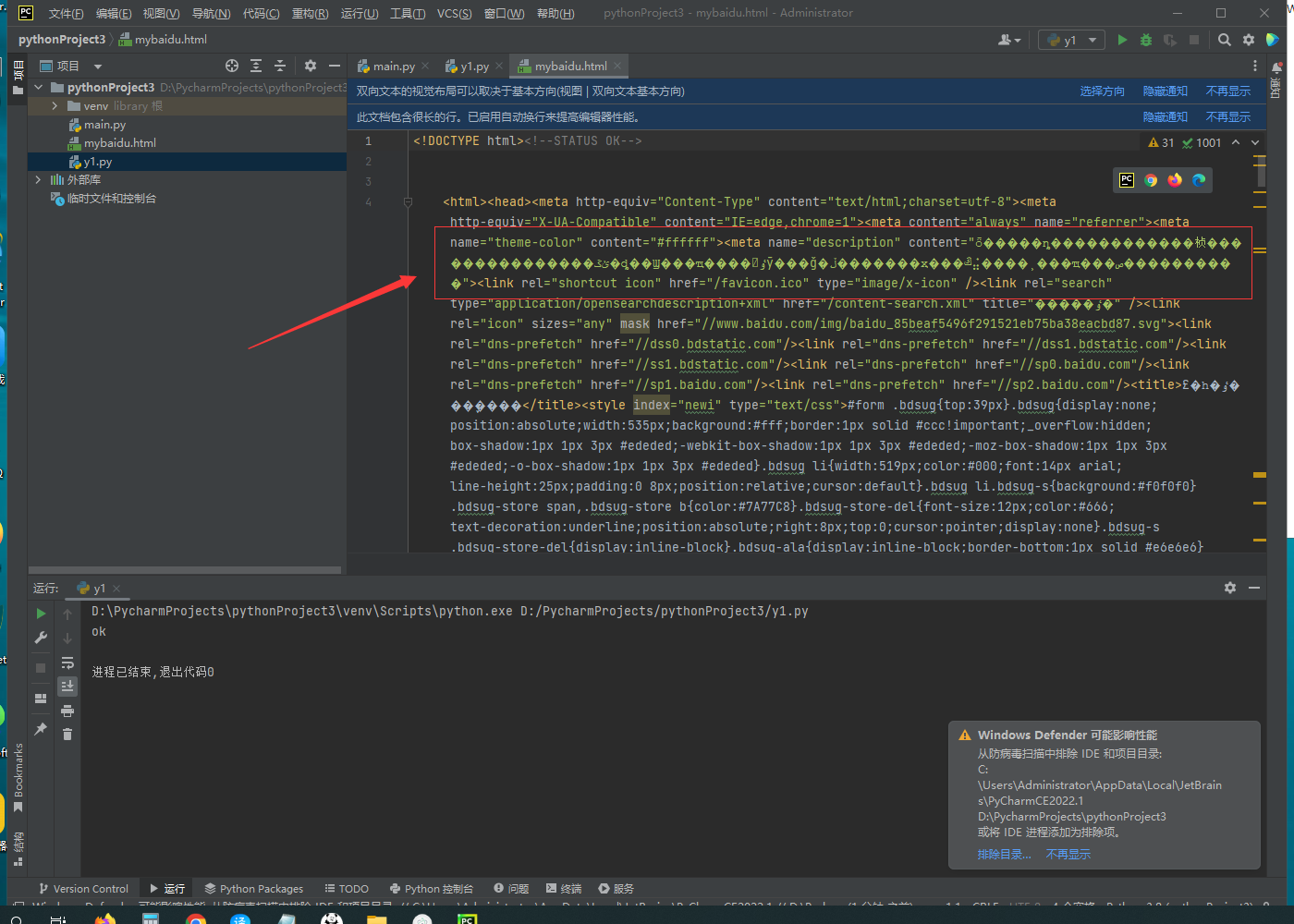The height and width of the screenshot is (924, 1294).
Task: Toggle scroll to end in the Run console
Action: point(67,686)
